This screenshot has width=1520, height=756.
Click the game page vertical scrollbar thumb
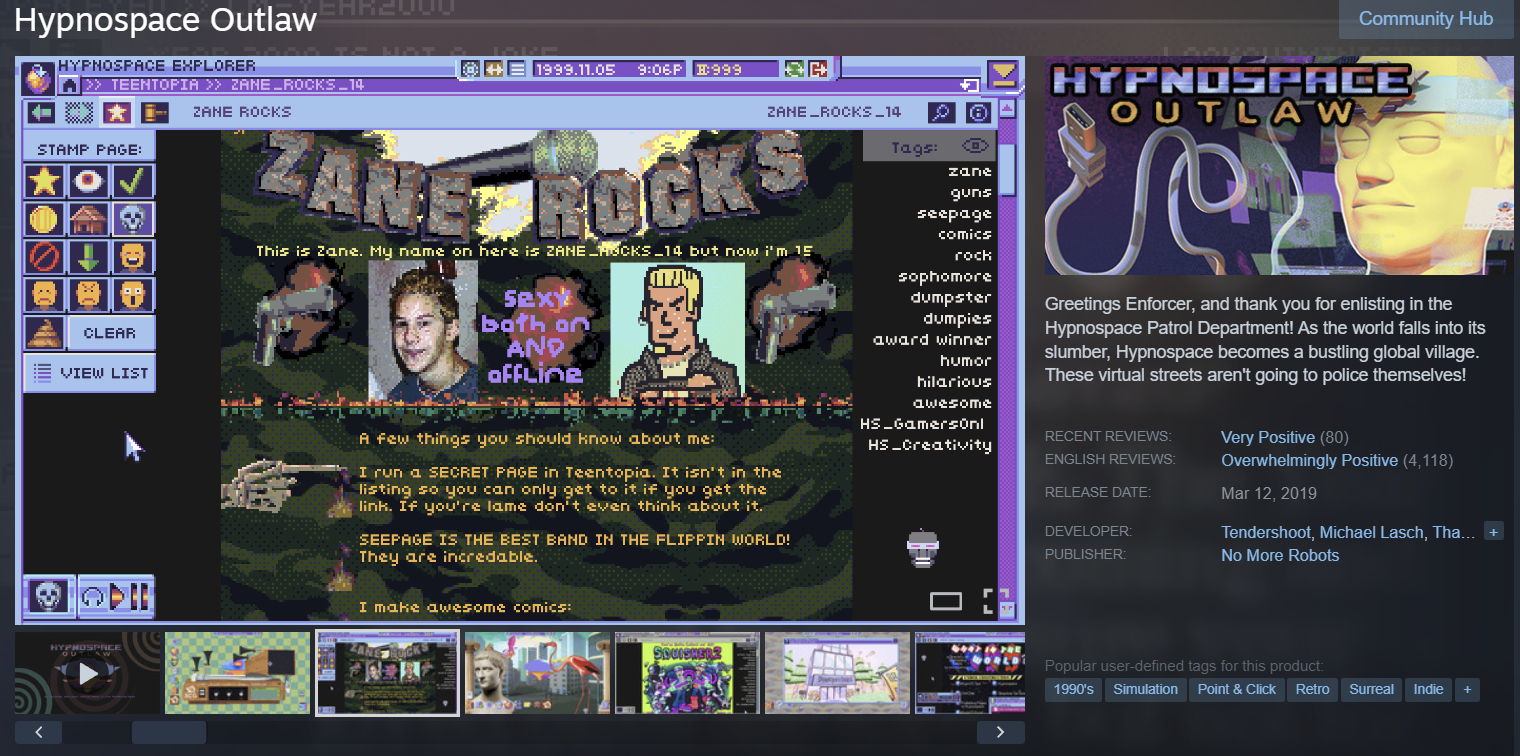(x=1007, y=169)
